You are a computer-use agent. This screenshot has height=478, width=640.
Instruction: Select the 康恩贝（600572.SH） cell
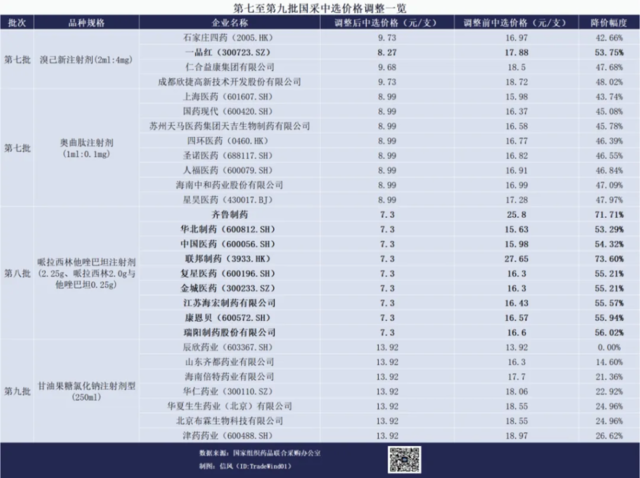click(x=229, y=318)
